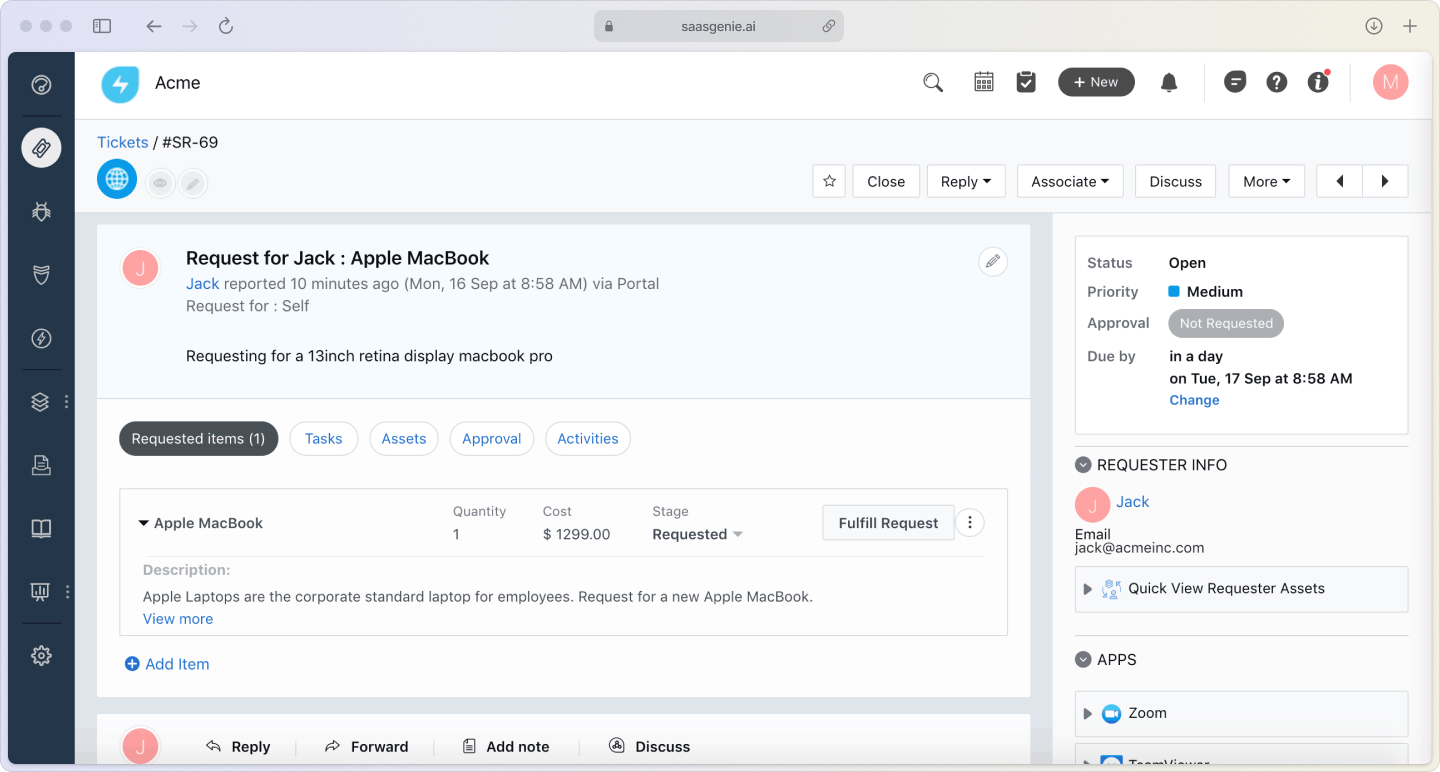Collapse the REQUESTER INFO section
This screenshot has height=772, width=1440.
pos(1083,465)
